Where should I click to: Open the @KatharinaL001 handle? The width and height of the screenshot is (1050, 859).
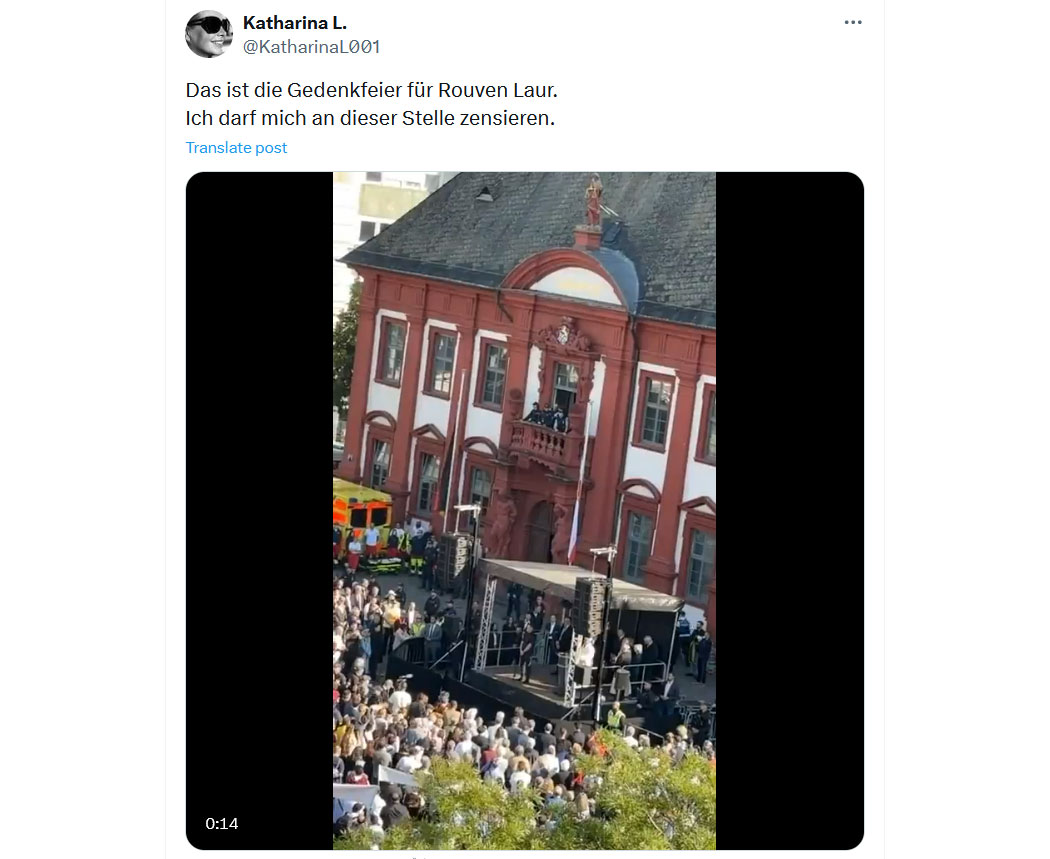click(311, 46)
